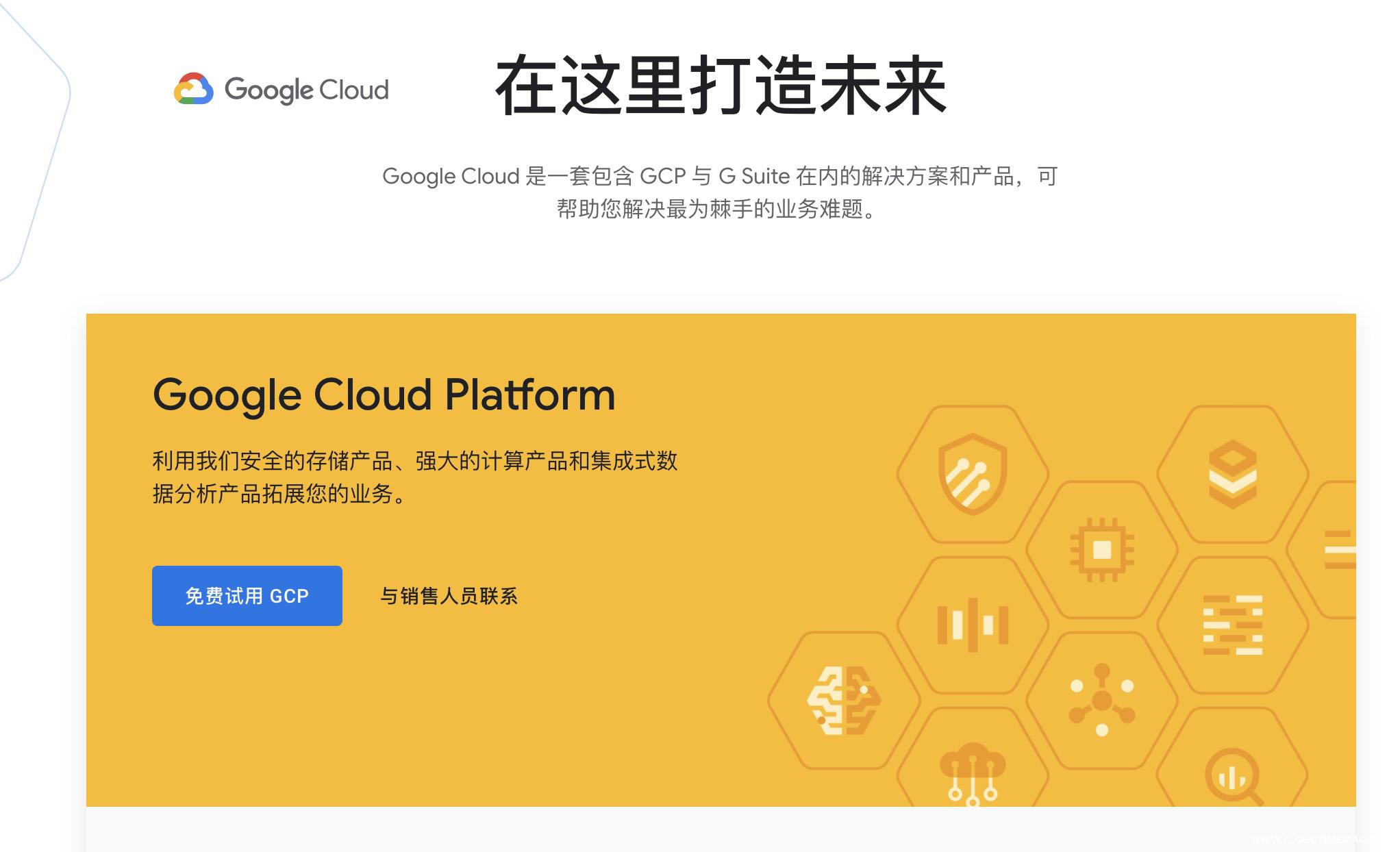This screenshot has height=852, width=1400.
Task: Click the cloud network icon
Action: coord(973,774)
